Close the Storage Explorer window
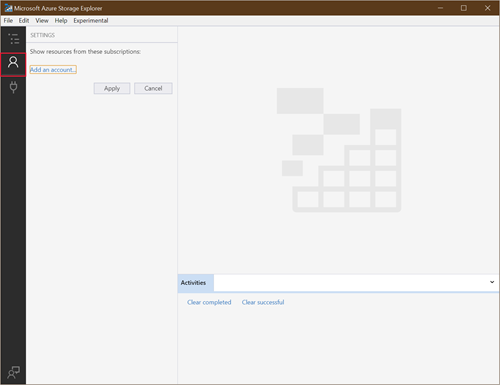 pyautogui.click(x=487, y=8)
